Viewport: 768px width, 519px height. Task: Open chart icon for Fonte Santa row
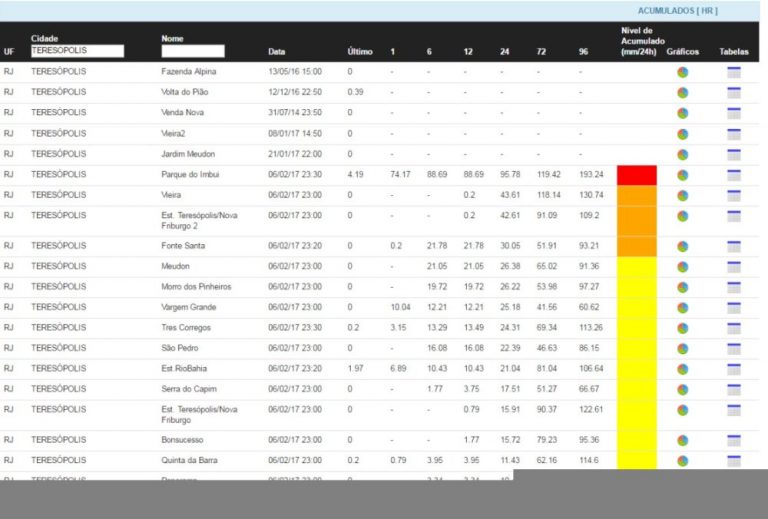[x=682, y=246]
